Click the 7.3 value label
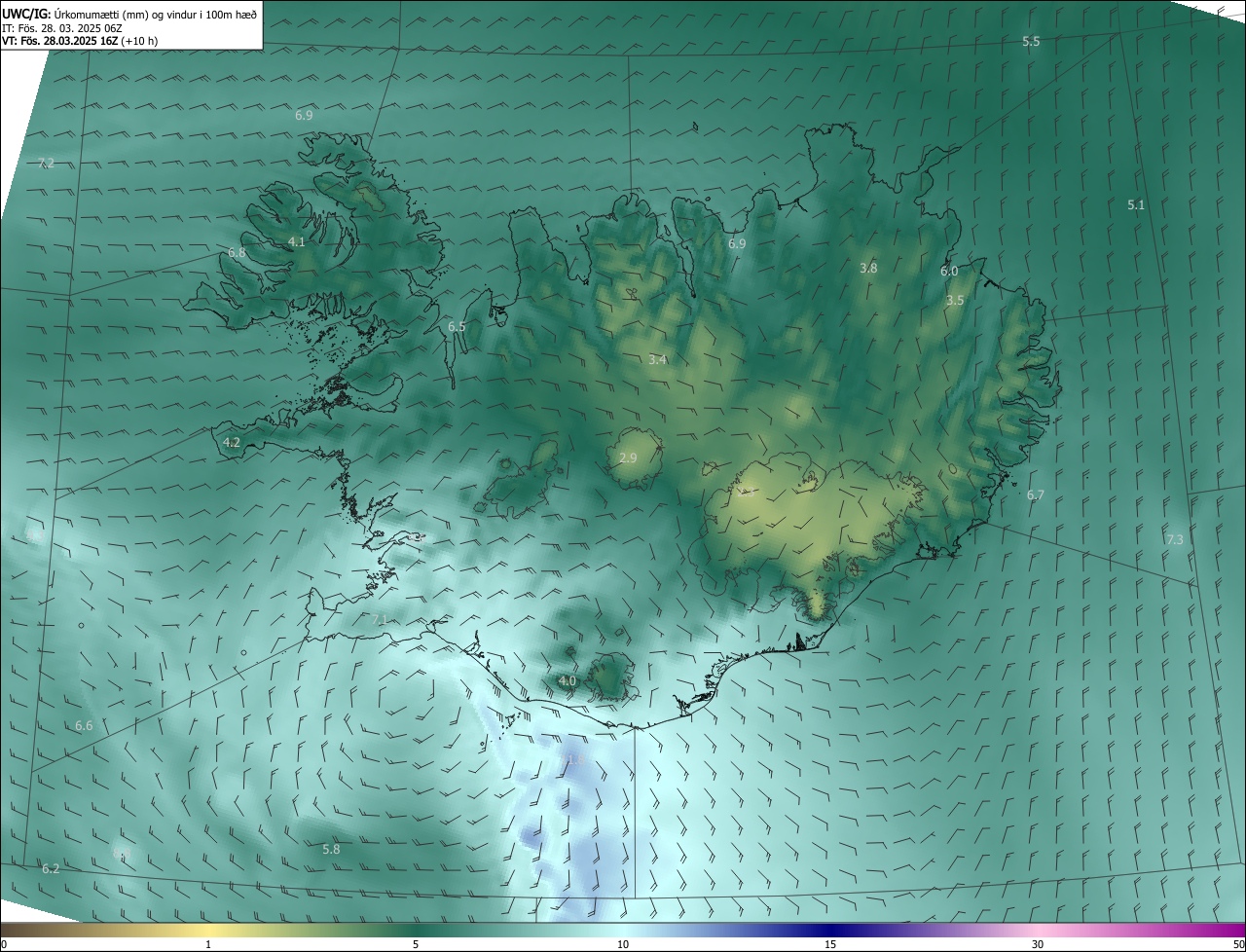Viewport: 1246px width, 952px height. pyautogui.click(x=1174, y=539)
